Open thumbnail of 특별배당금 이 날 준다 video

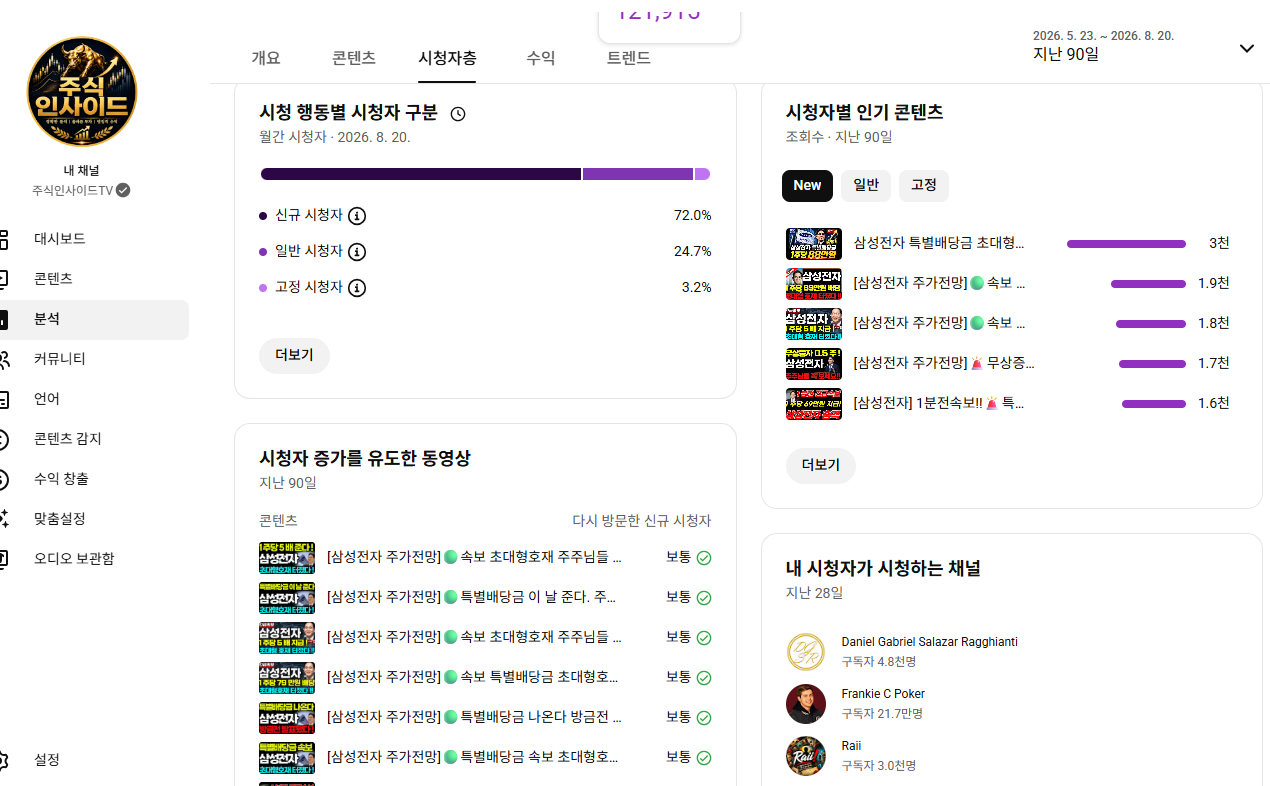pyautogui.click(x=287, y=598)
